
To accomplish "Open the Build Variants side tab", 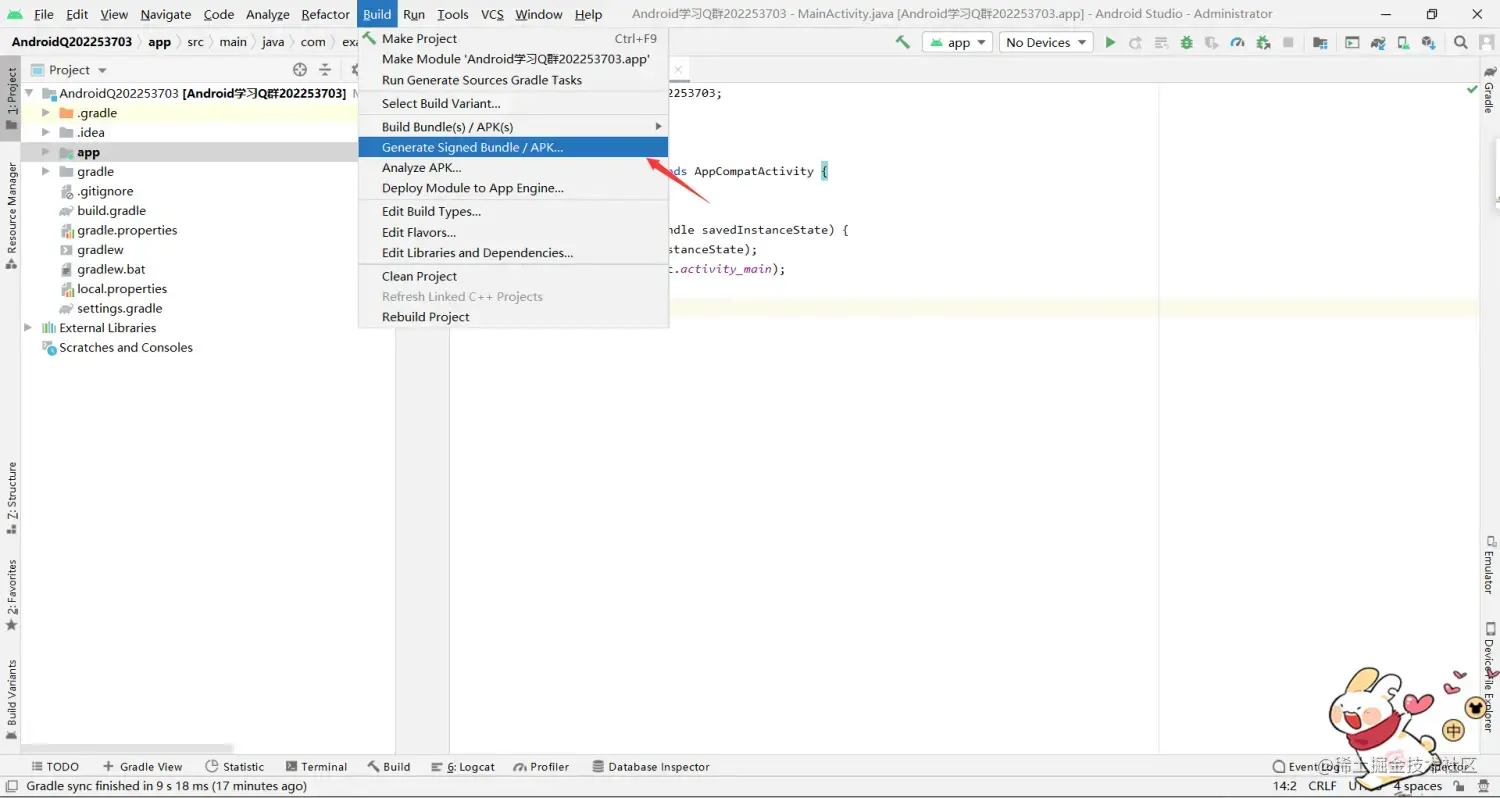I will [11, 700].
